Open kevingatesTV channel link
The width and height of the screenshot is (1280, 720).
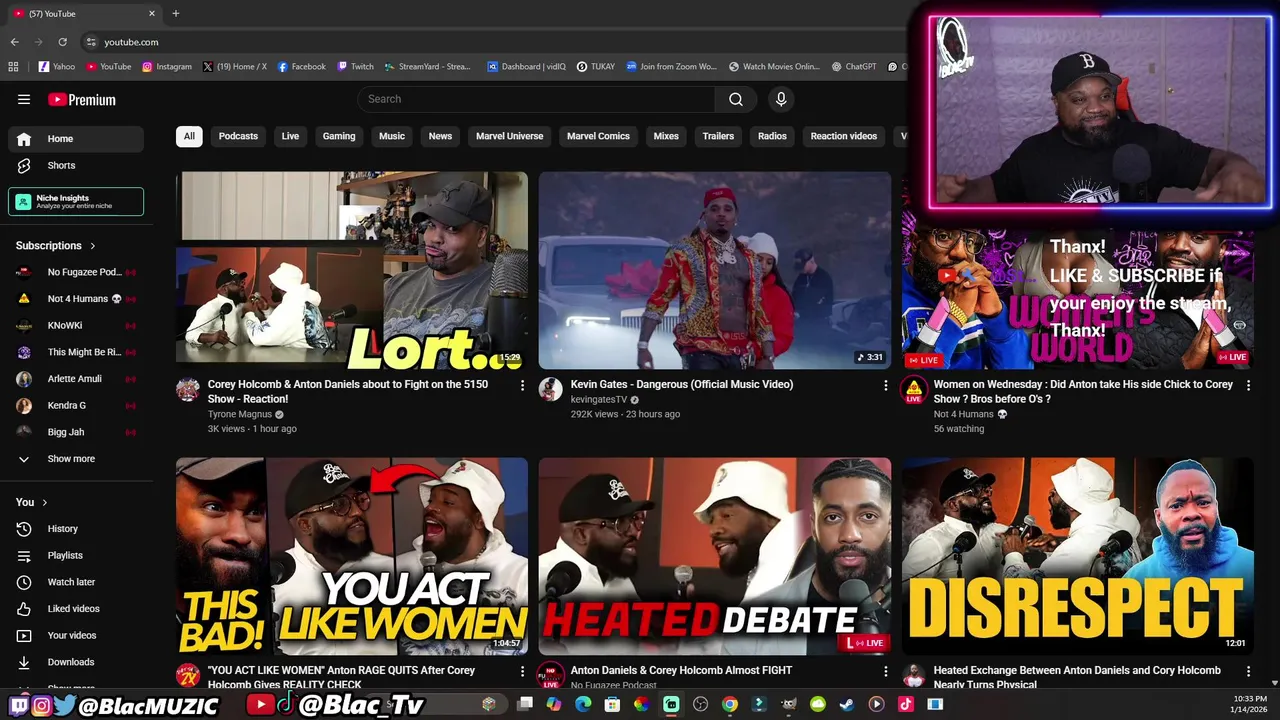(x=599, y=400)
